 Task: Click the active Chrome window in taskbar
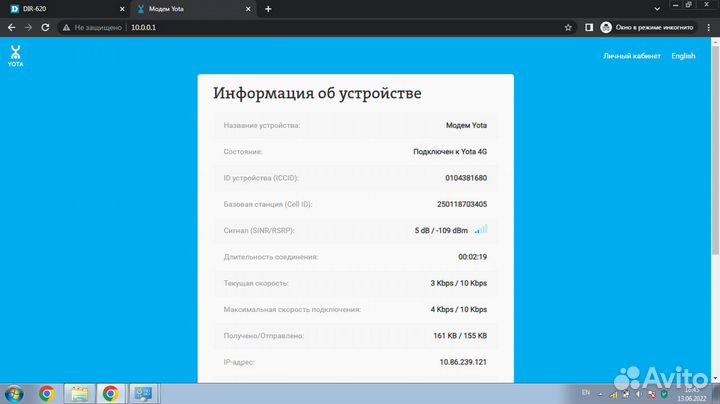[x=111, y=394]
